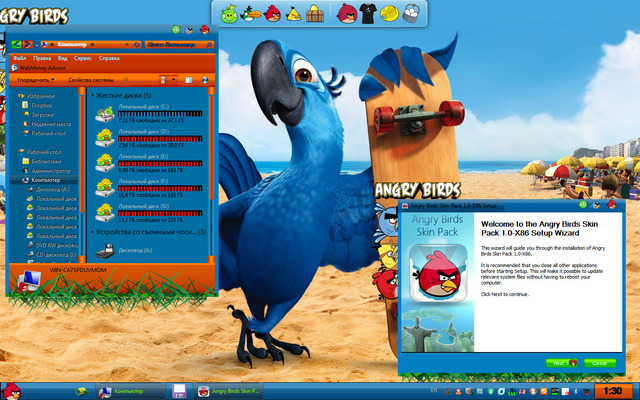Open the recent pages arrow beside navigation buttons

coord(36,45)
